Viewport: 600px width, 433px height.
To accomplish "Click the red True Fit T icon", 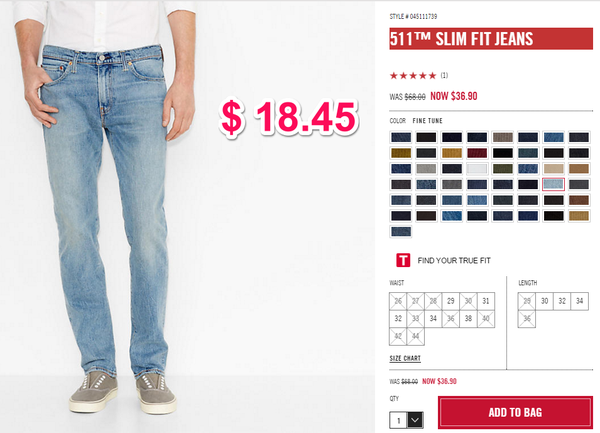I will (403, 260).
